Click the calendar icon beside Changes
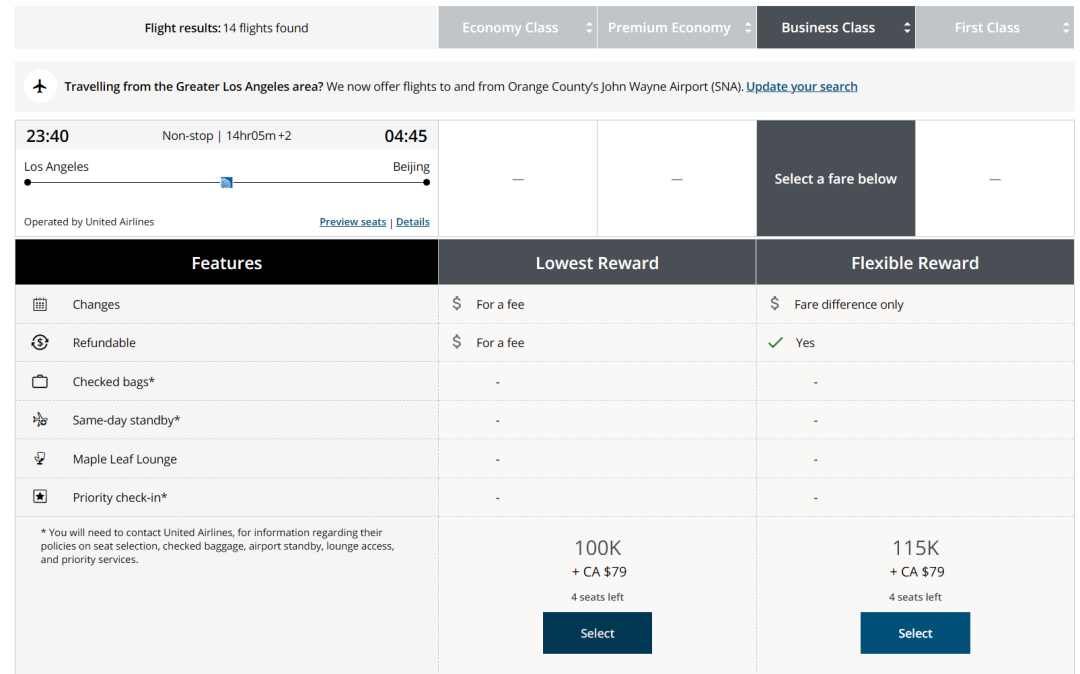The width and height of the screenshot is (1080, 674). [40, 304]
